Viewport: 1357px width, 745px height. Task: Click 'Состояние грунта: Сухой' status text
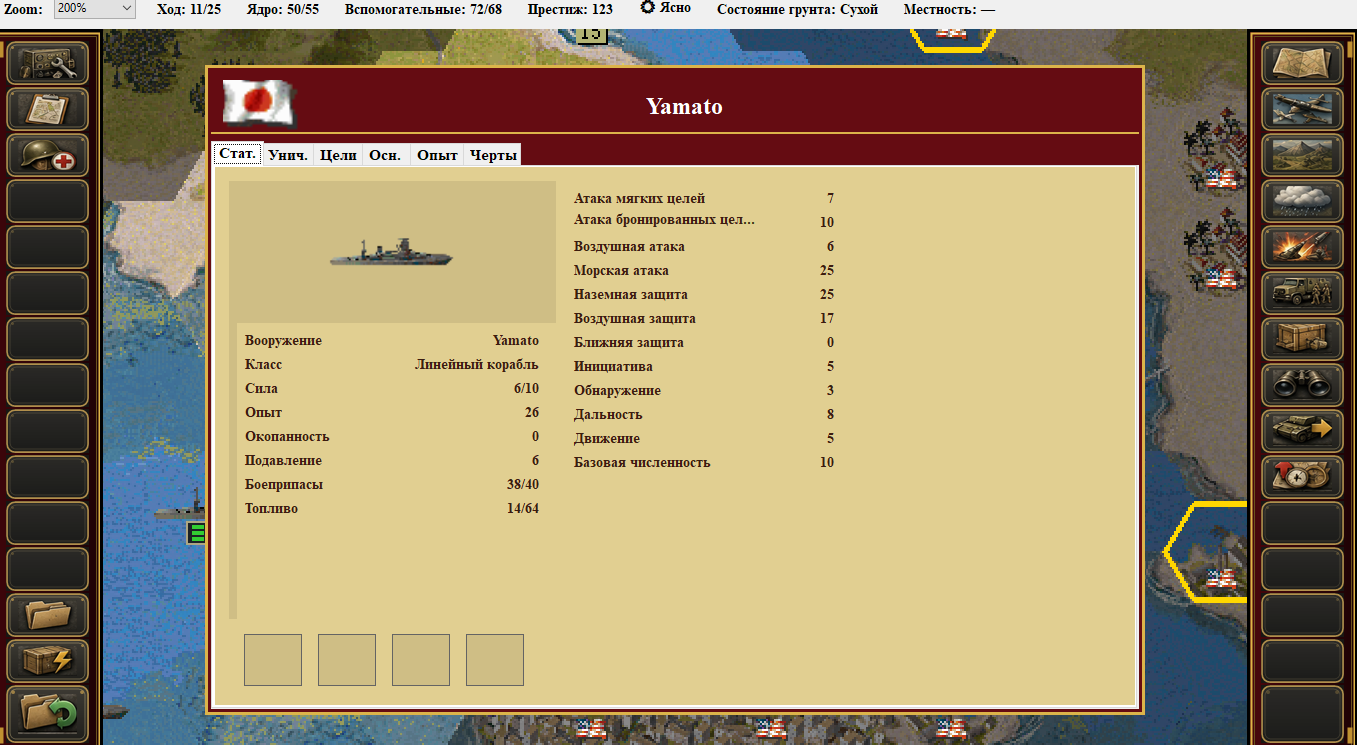click(x=797, y=9)
